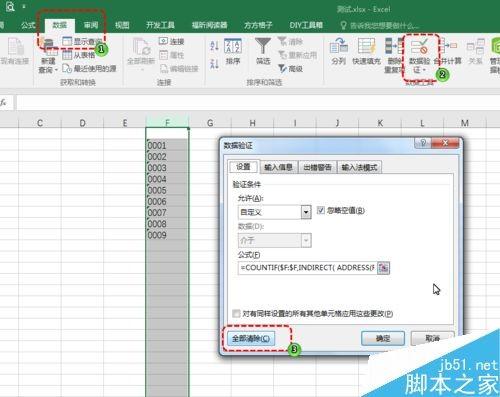Screen dimensions: 500x397
Task: Open the quick access toolbar customize arrow
Action: pyautogui.click(x=24, y=7)
